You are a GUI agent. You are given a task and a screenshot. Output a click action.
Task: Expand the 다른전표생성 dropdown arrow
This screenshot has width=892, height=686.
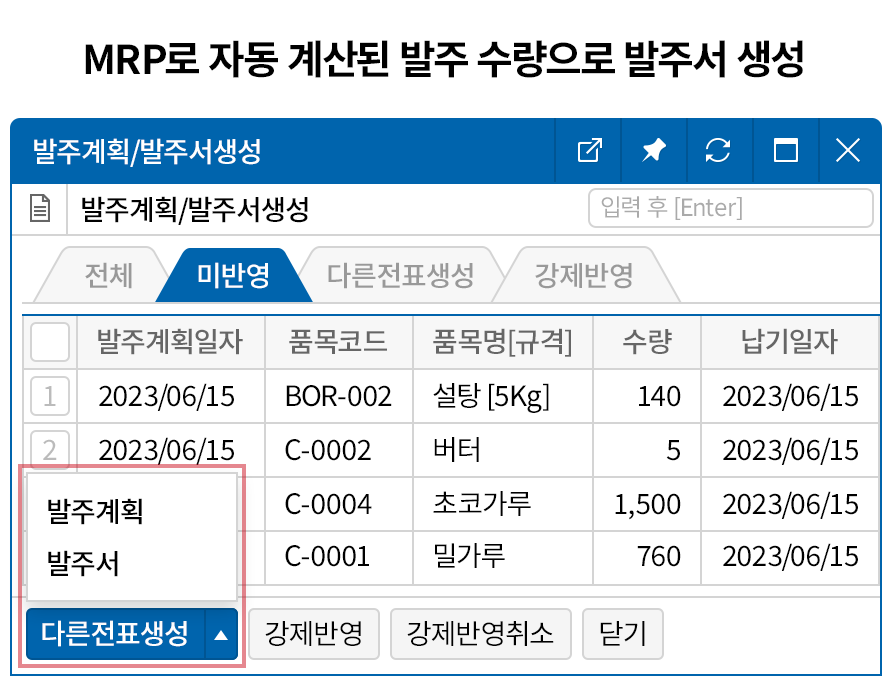[221, 634]
